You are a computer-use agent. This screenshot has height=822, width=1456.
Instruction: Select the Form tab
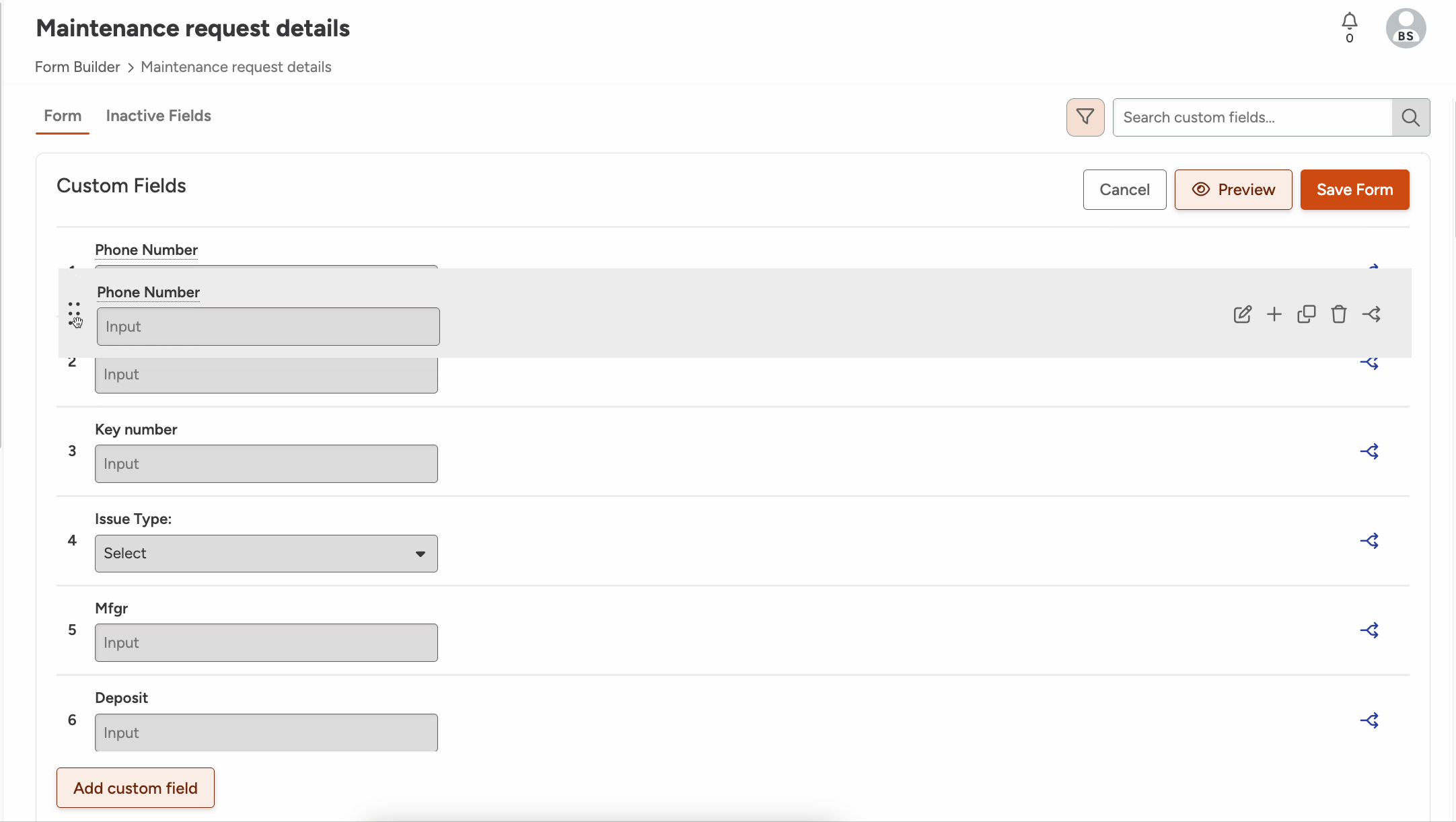(x=63, y=116)
